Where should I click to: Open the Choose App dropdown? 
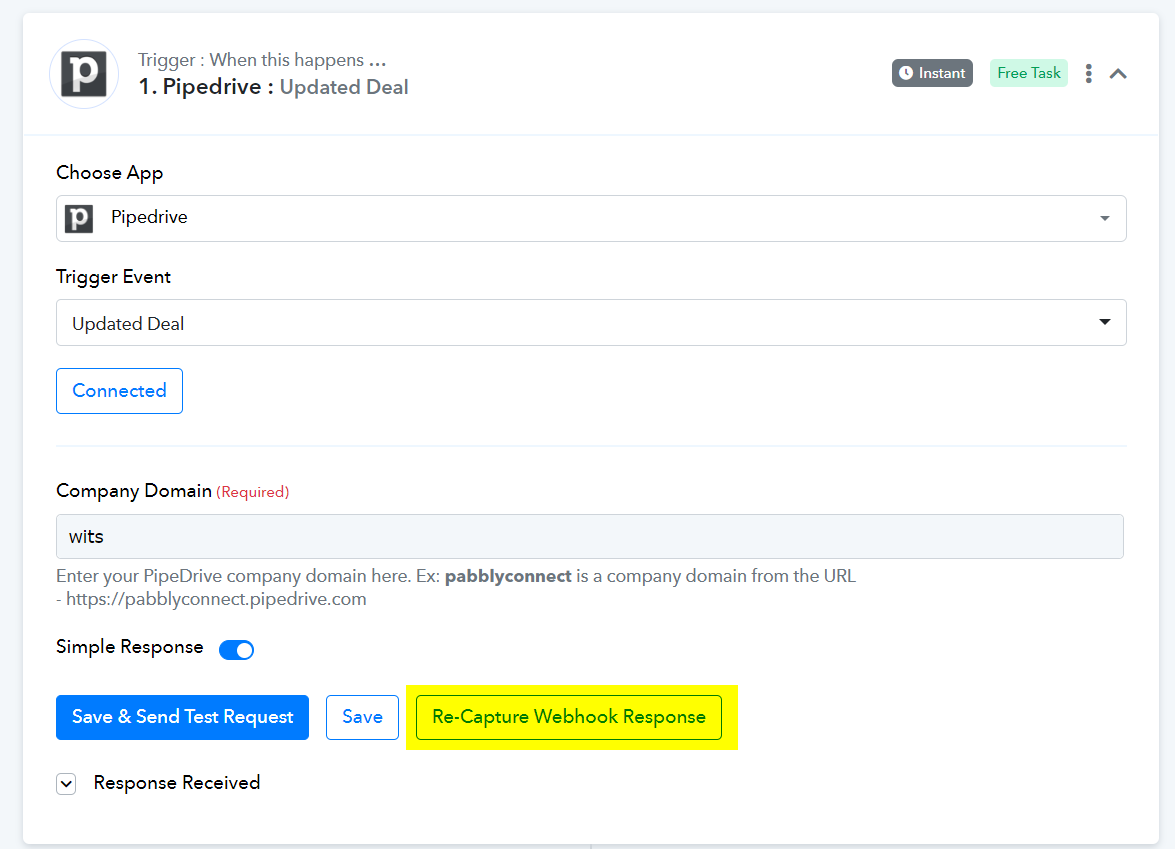(590, 218)
